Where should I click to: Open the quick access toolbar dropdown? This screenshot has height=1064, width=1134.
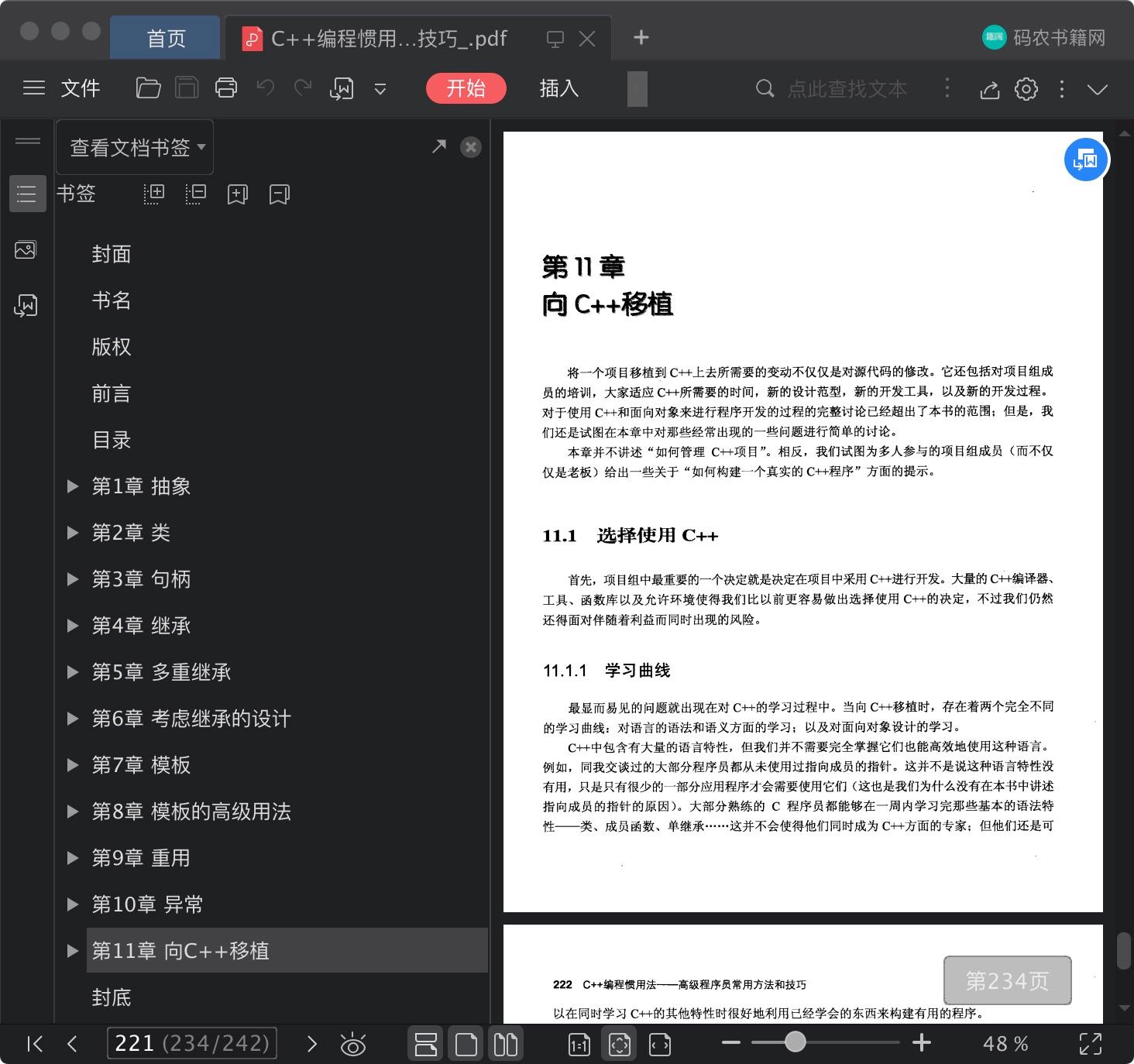pyautogui.click(x=380, y=89)
